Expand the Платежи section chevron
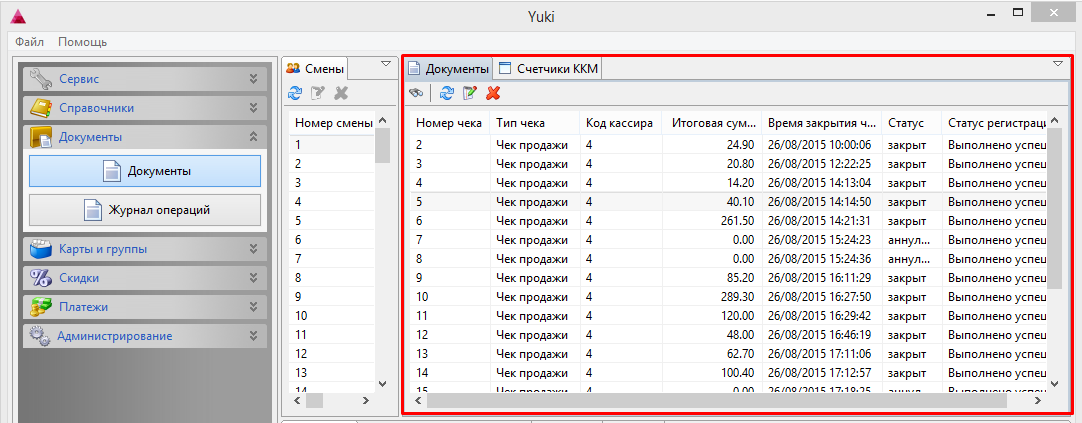This screenshot has width=1082, height=423. (x=253, y=307)
